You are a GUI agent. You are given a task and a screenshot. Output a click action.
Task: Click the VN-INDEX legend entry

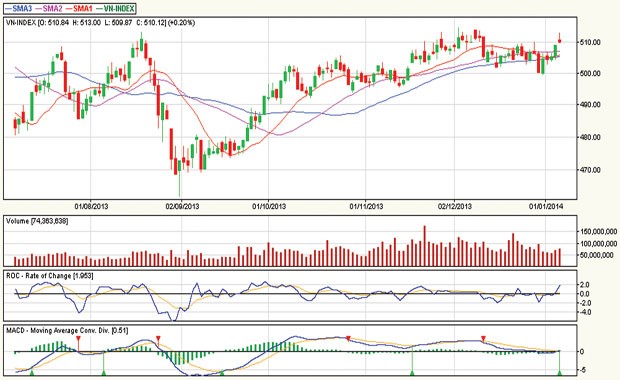[x=115, y=8]
